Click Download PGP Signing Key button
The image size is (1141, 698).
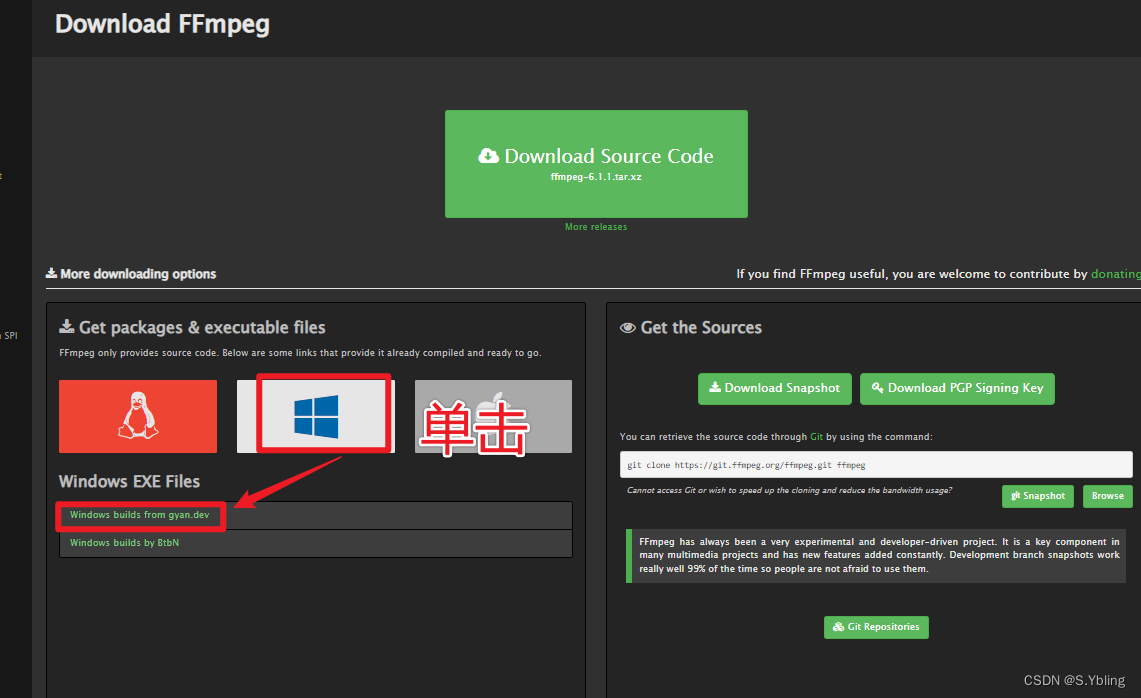tap(957, 389)
